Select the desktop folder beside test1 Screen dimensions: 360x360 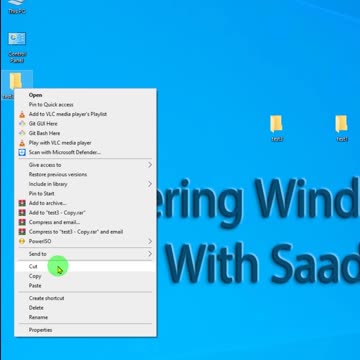276,128
